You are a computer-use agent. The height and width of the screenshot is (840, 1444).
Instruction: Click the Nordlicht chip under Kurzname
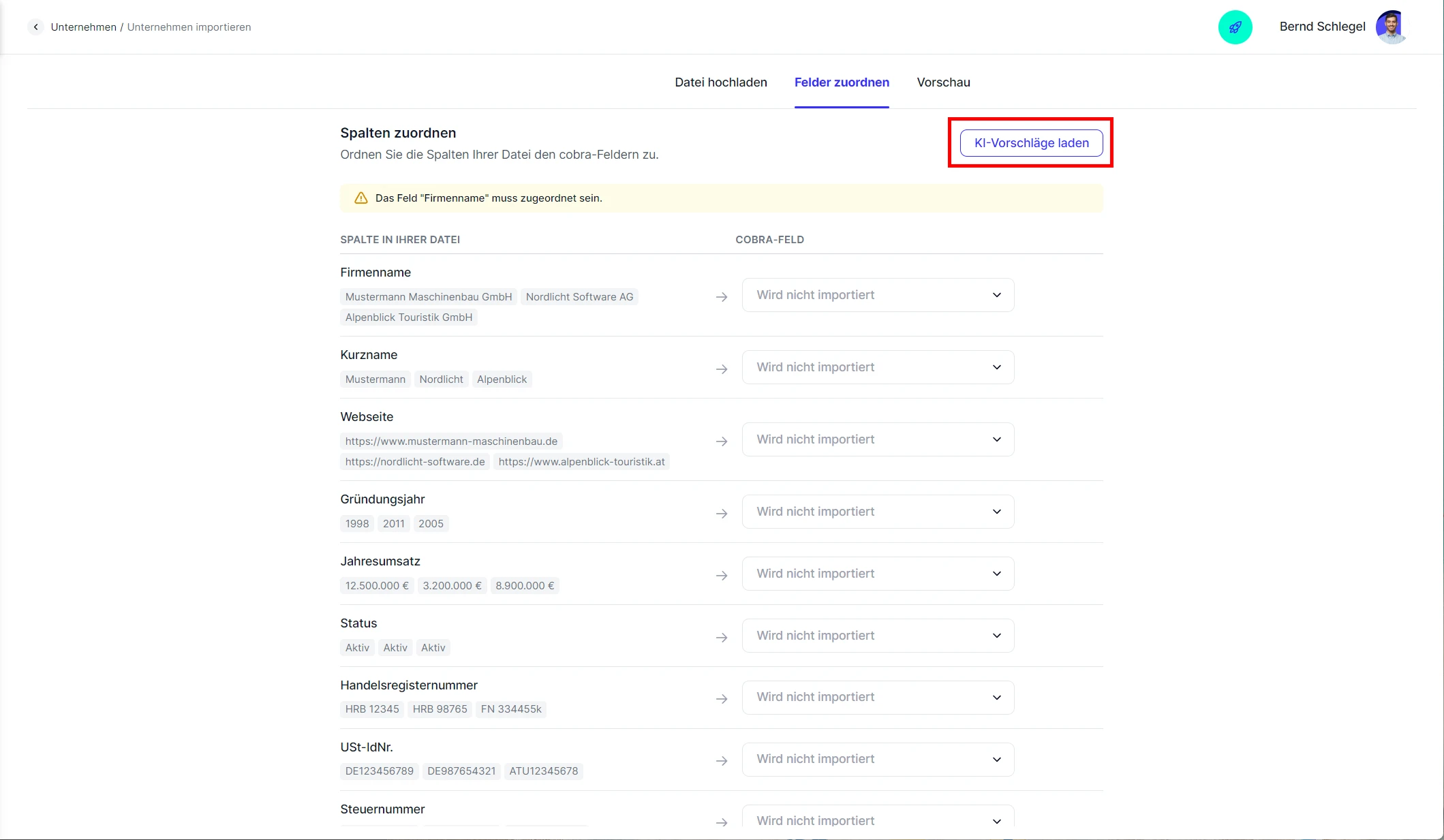pyautogui.click(x=441, y=379)
